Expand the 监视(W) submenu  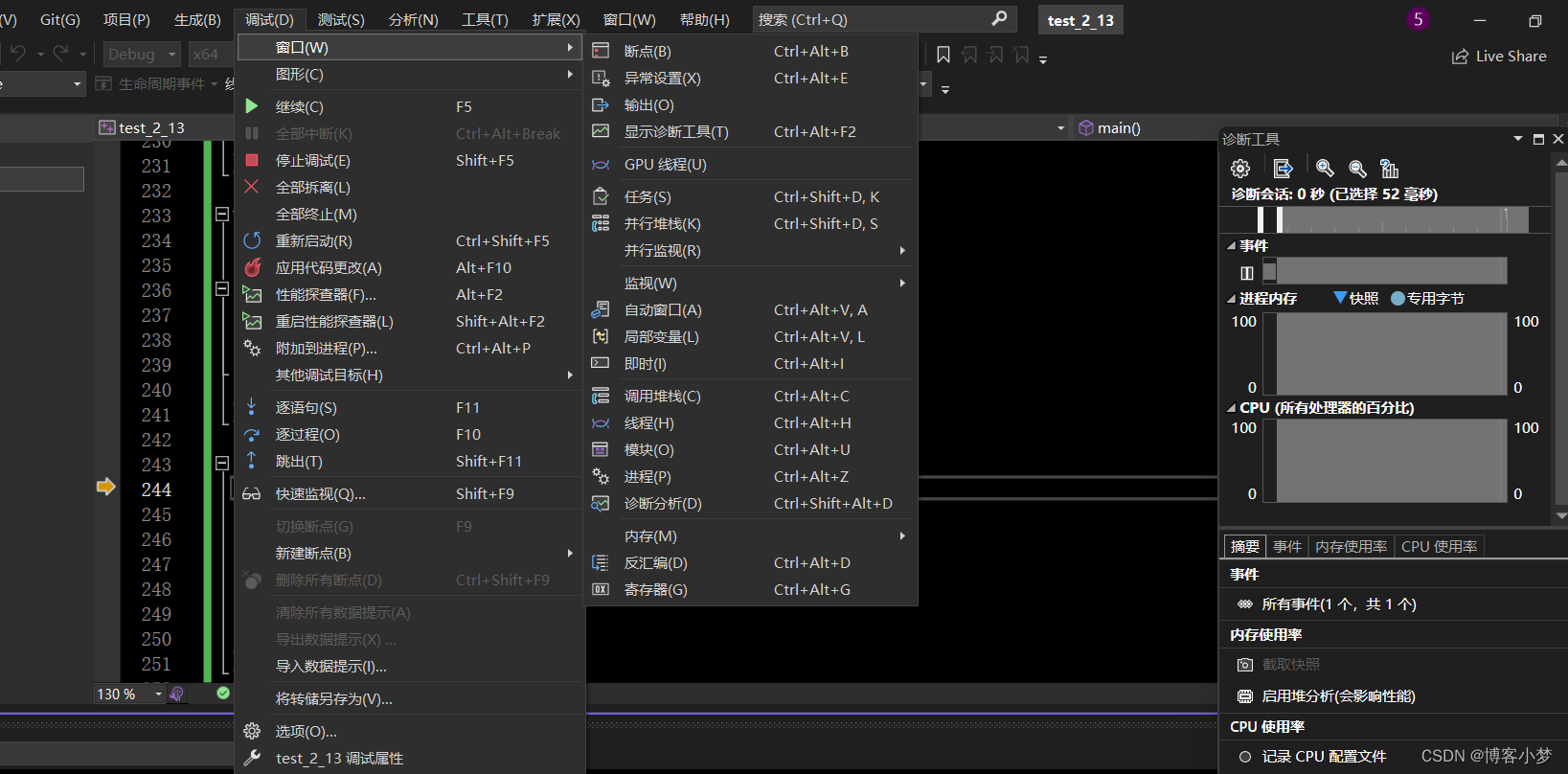pos(751,284)
